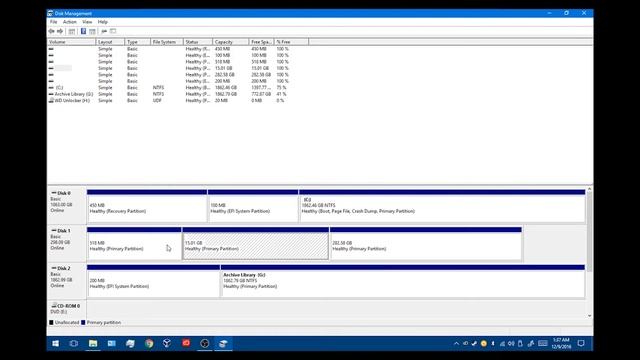Image resolution: width=640 pixels, height=360 pixels.
Task: Select the hatched 15.01 GB partition
Action: click(x=256, y=244)
